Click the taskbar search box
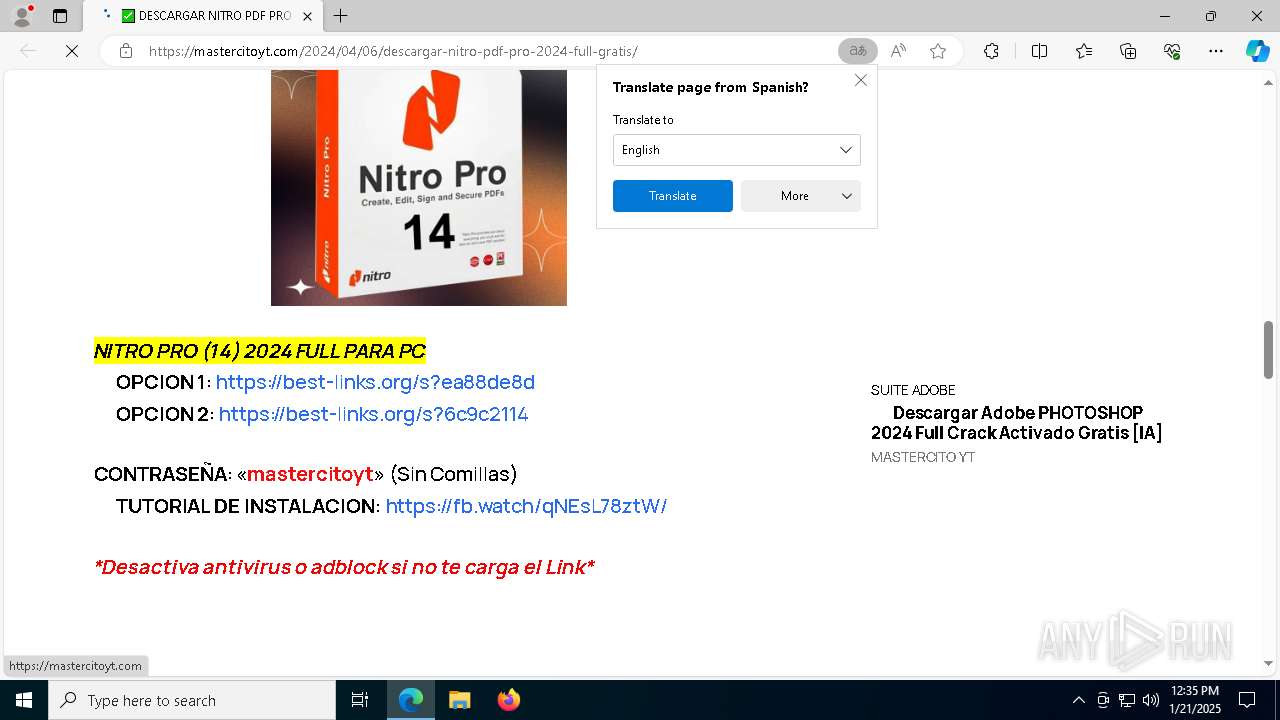Image resolution: width=1280 pixels, height=720 pixels. pos(192,700)
